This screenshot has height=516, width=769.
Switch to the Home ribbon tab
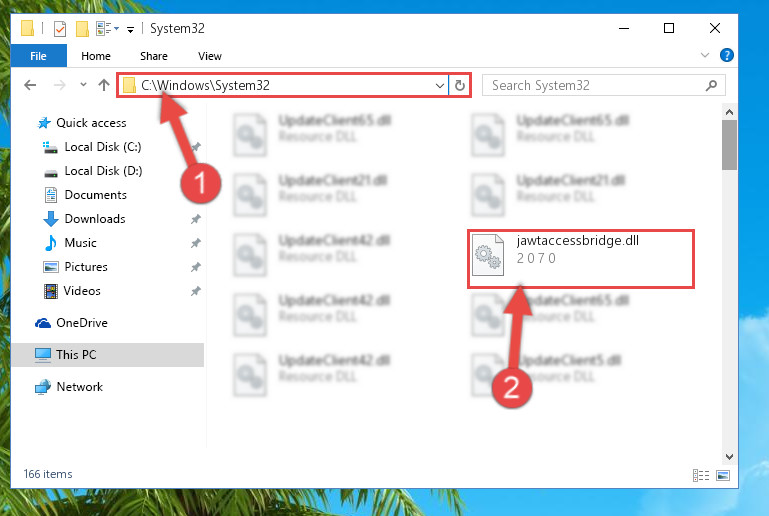point(96,56)
